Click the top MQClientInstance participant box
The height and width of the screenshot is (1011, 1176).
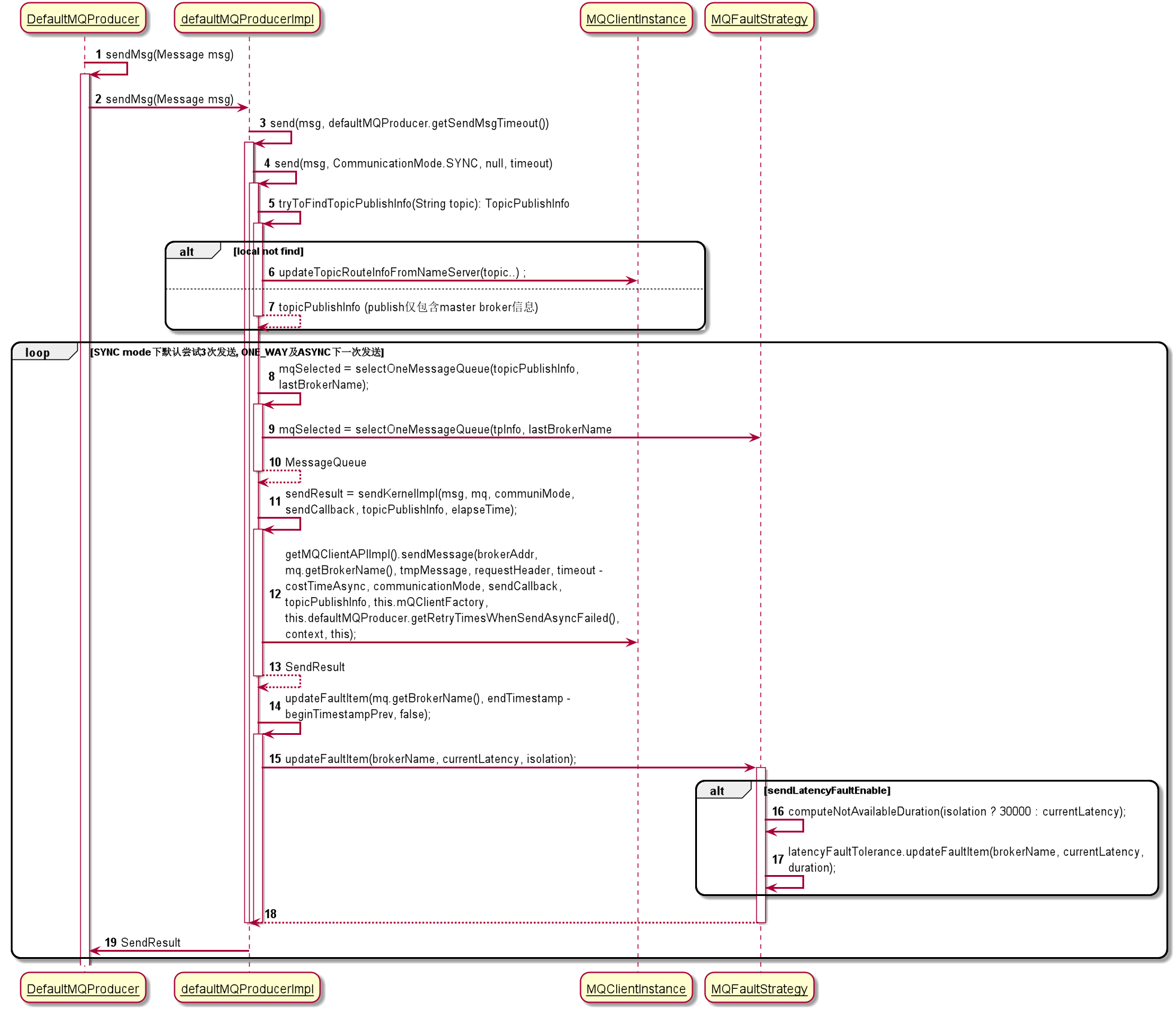(636, 19)
